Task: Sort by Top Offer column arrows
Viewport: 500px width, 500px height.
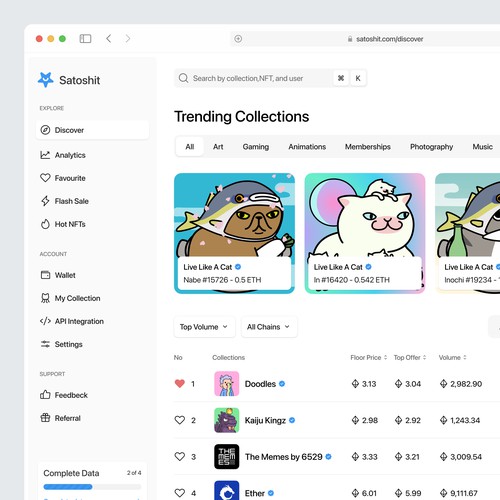Action: pyautogui.click(x=424, y=357)
